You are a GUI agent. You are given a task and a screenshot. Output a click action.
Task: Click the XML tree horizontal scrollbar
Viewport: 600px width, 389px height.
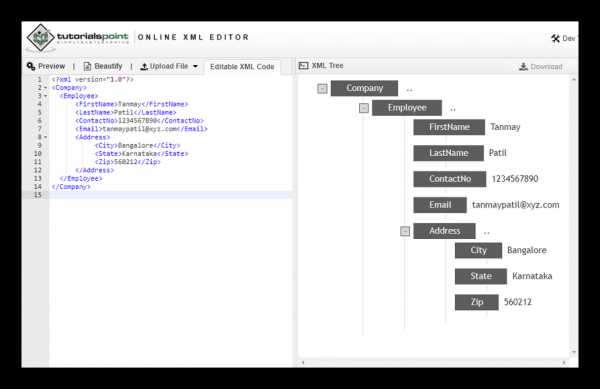[x=433, y=362]
